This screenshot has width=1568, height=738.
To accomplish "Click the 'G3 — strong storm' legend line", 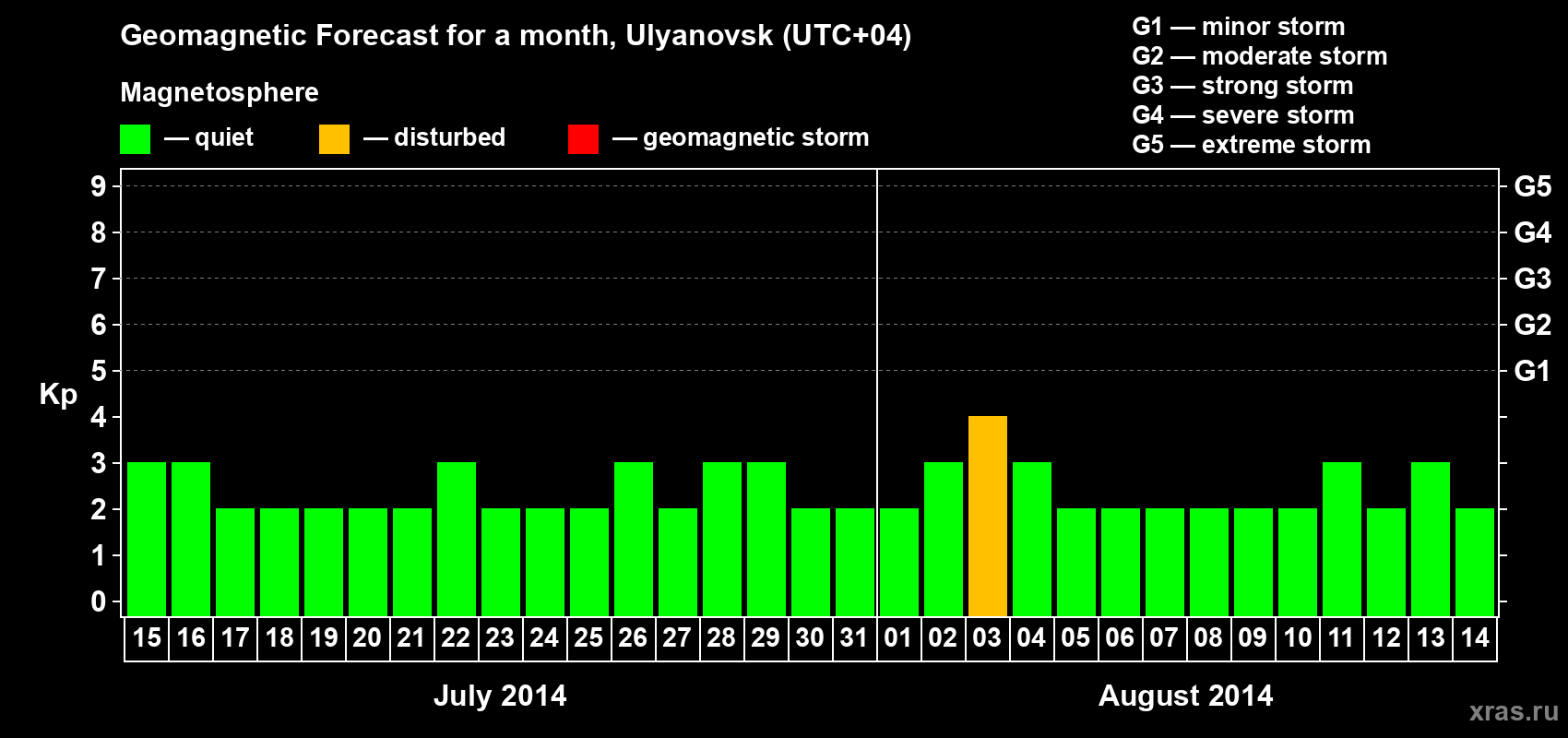I will [x=1242, y=86].
